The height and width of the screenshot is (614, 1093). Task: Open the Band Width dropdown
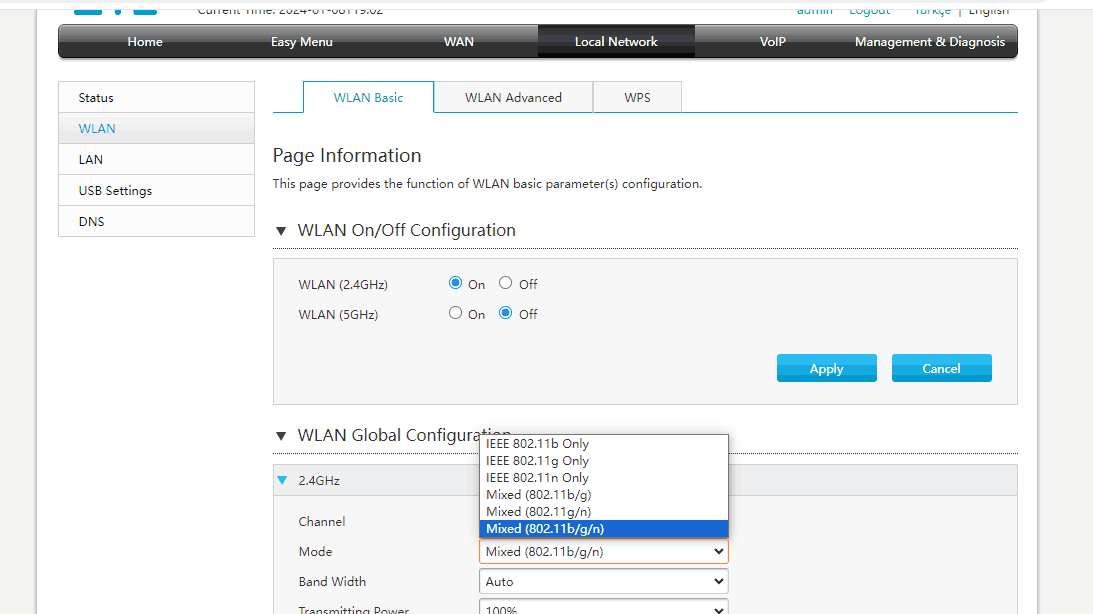click(x=603, y=582)
